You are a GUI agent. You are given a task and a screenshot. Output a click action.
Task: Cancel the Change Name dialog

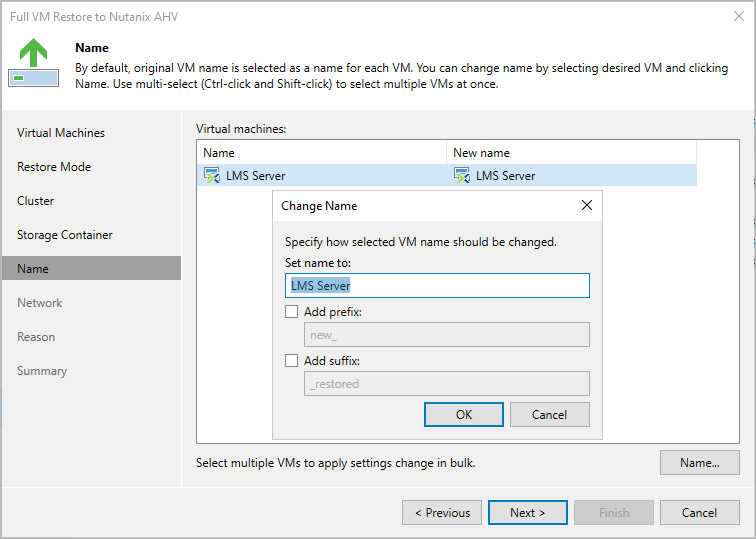click(x=549, y=415)
